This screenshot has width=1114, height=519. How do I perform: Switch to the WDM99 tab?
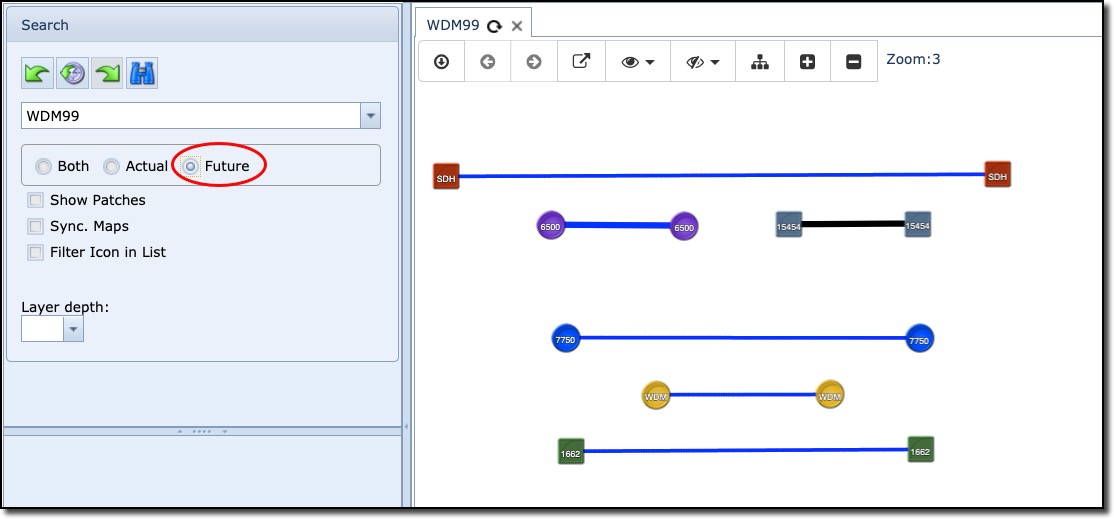tap(453, 25)
